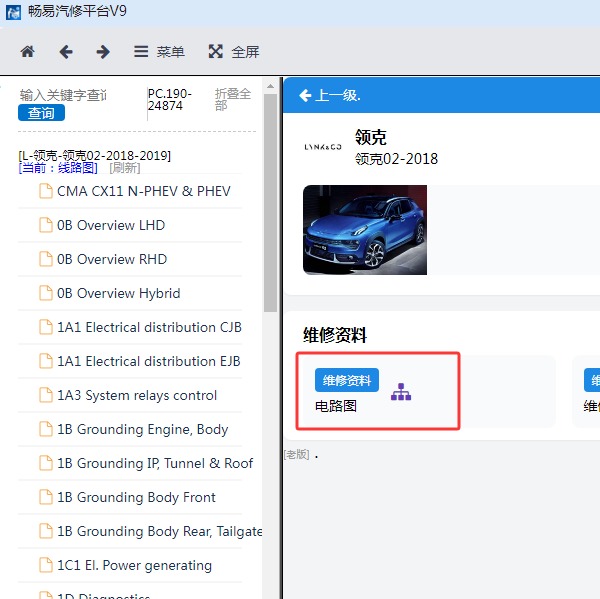600x599 pixels.
Task: Go back via 上一级 button
Action: pyautogui.click(x=330, y=95)
